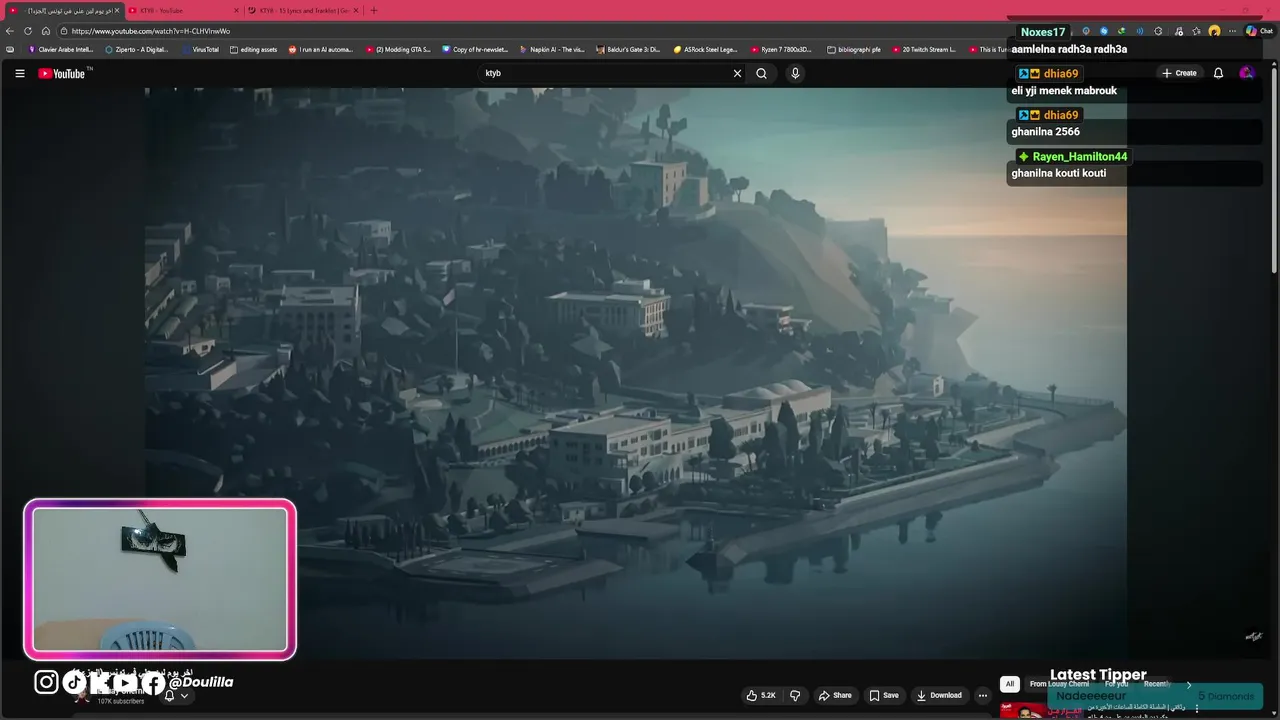Reload the page with the refresh icon
Screen dimensions: 1280x720
pos(27,31)
